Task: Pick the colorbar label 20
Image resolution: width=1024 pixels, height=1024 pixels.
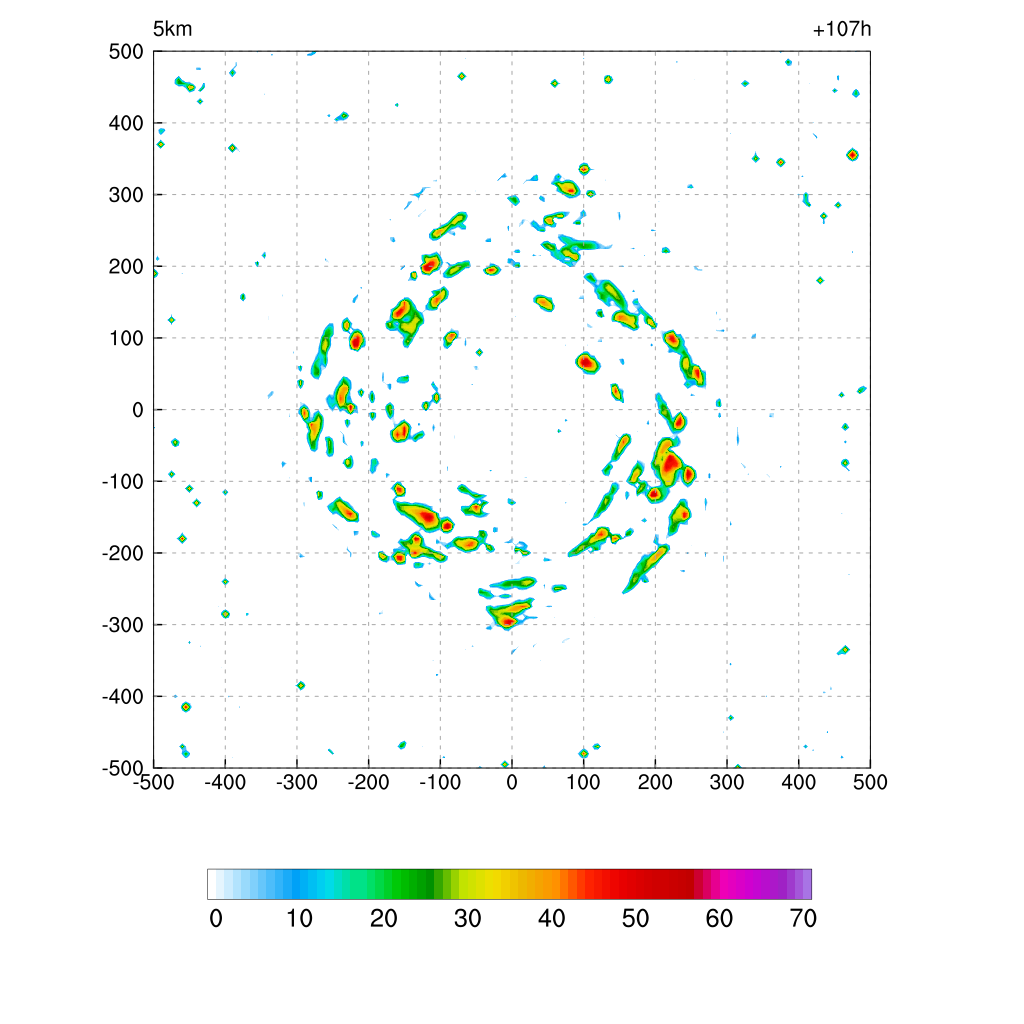Action: [384, 919]
